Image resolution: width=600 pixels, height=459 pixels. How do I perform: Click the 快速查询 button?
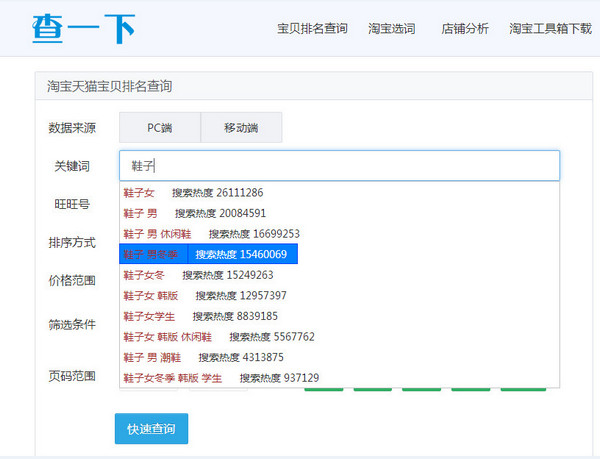pyautogui.click(x=151, y=428)
